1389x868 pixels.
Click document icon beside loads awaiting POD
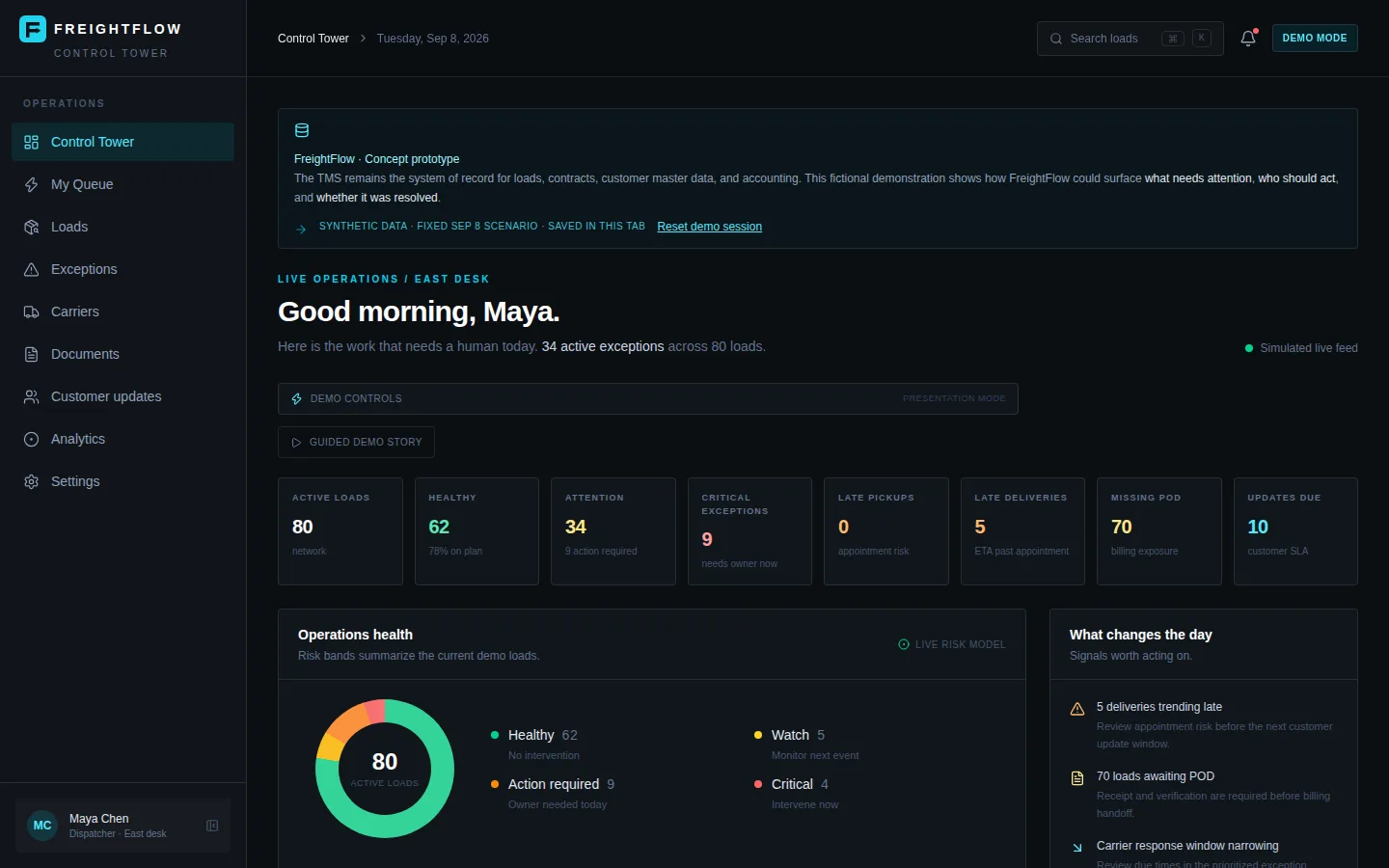(1077, 778)
